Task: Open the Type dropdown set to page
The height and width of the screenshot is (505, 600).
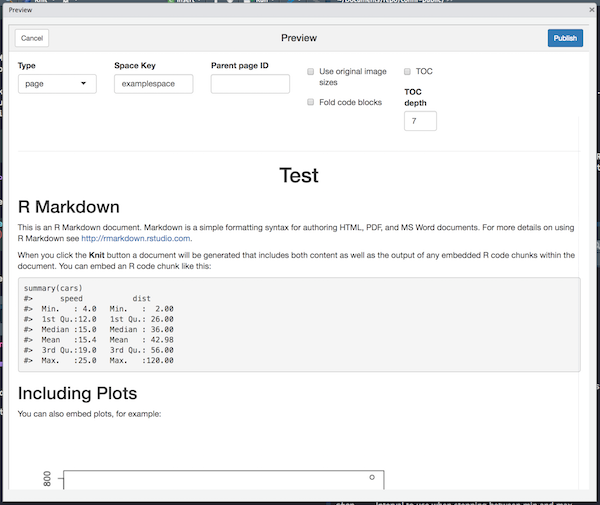Action: pos(57,84)
